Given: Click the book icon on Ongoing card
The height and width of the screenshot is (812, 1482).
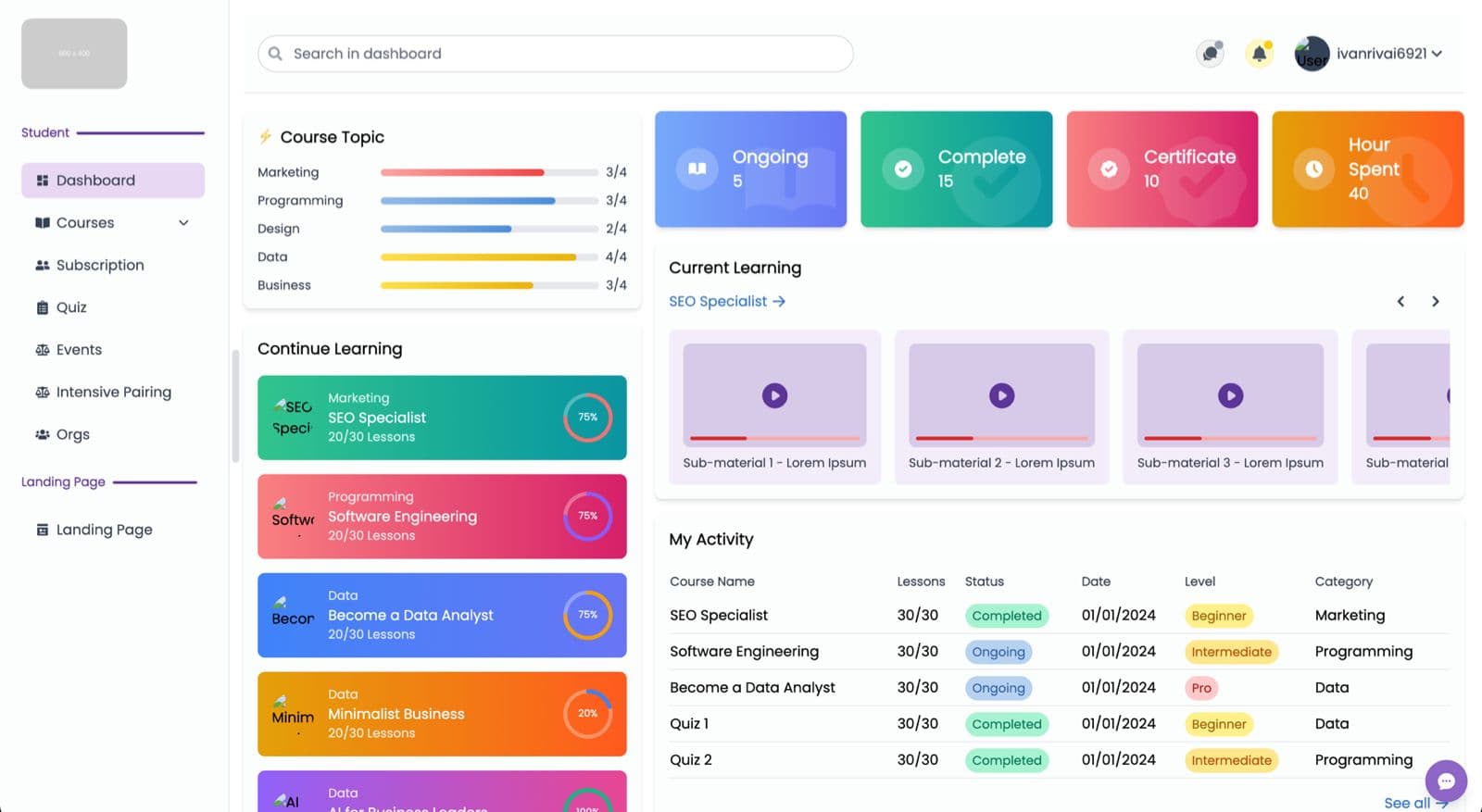Looking at the screenshot, I should (697, 169).
